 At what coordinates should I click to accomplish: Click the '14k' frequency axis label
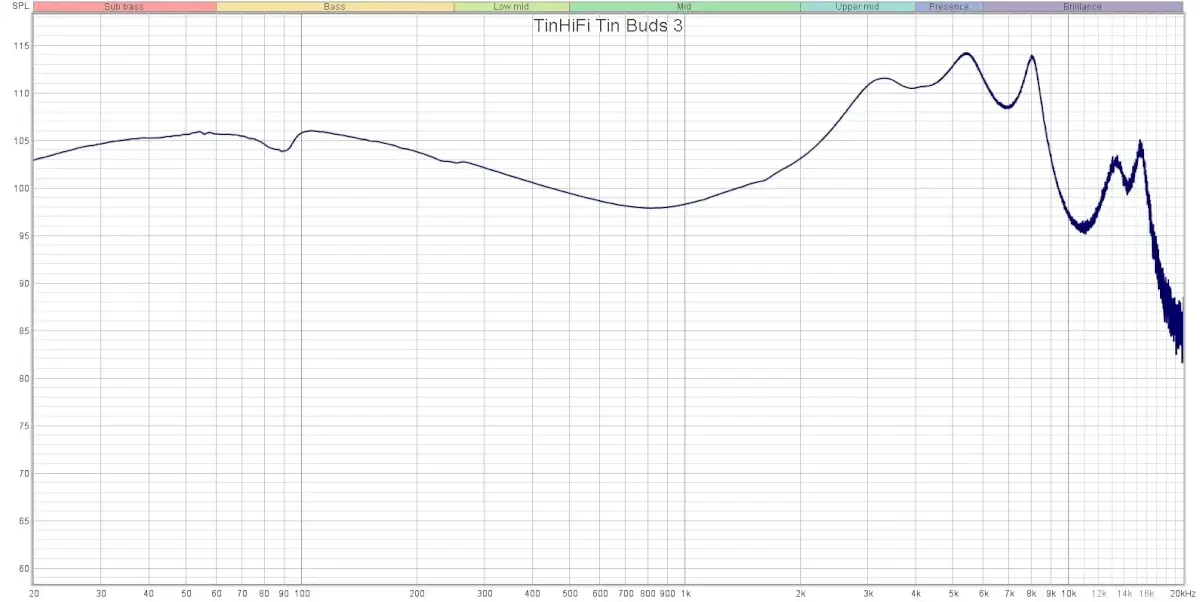click(1125, 593)
